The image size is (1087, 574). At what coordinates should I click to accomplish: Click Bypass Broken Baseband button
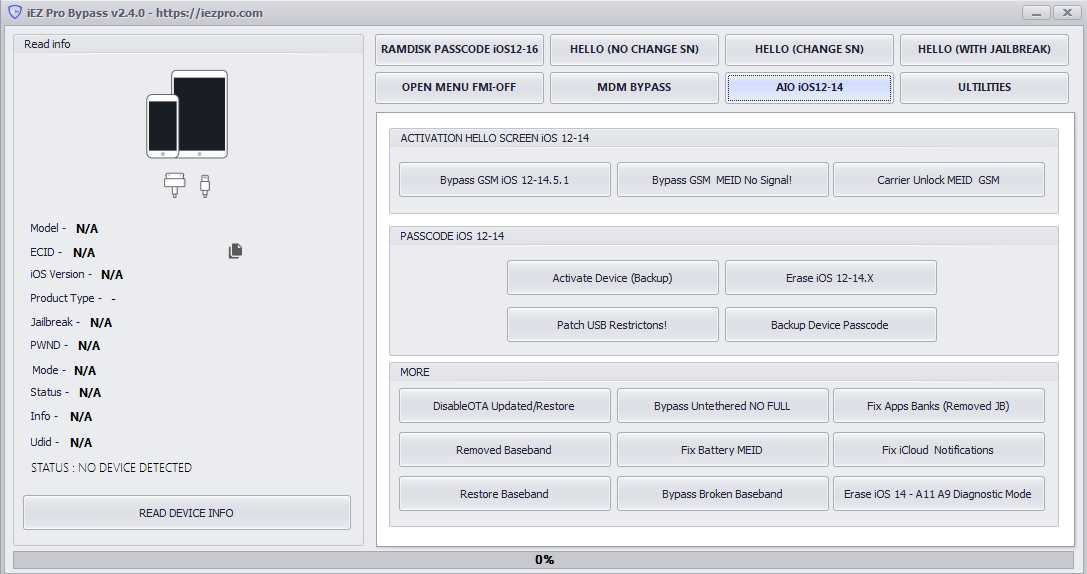[722, 494]
